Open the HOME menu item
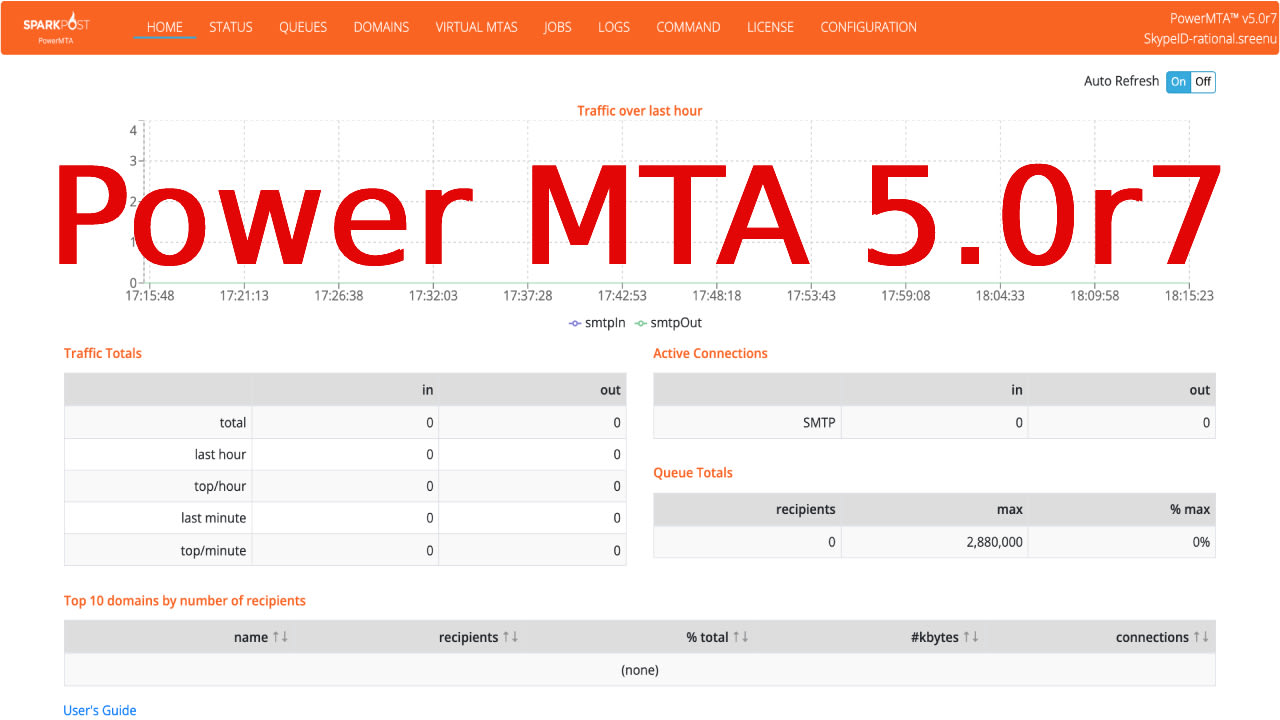Image resolution: width=1280 pixels, height=720 pixels. (x=165, y=27)
